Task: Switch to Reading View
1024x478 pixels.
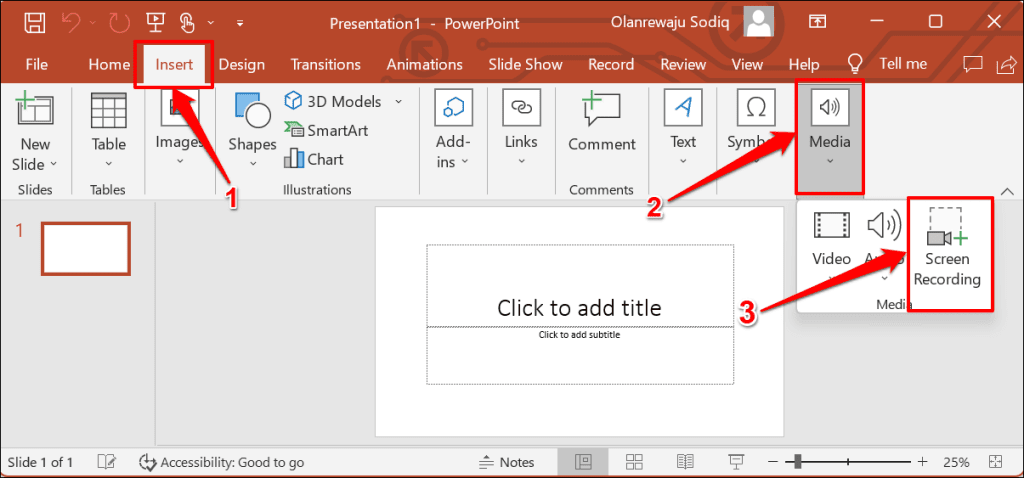Action: tap(684, 462)
